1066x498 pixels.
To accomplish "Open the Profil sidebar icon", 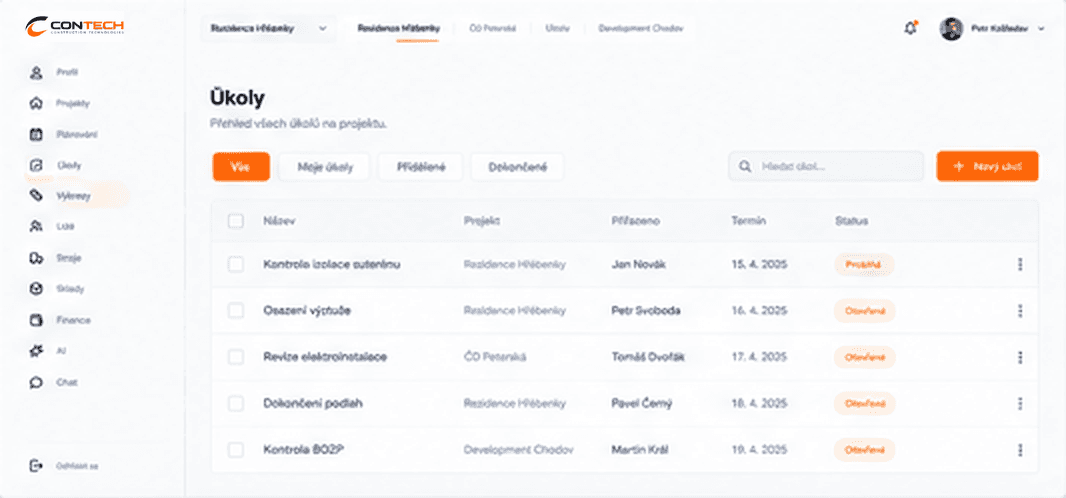I will click(36, 72).
